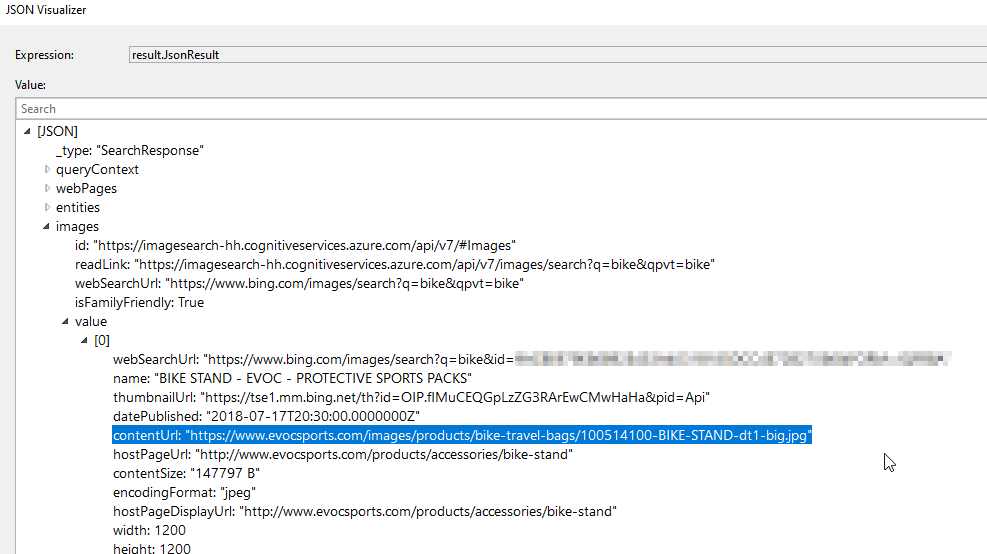The width and height of the screenshot is (987, 554).
Task: Click the Expression field result.JsonResult
Action: coord(558,55)
